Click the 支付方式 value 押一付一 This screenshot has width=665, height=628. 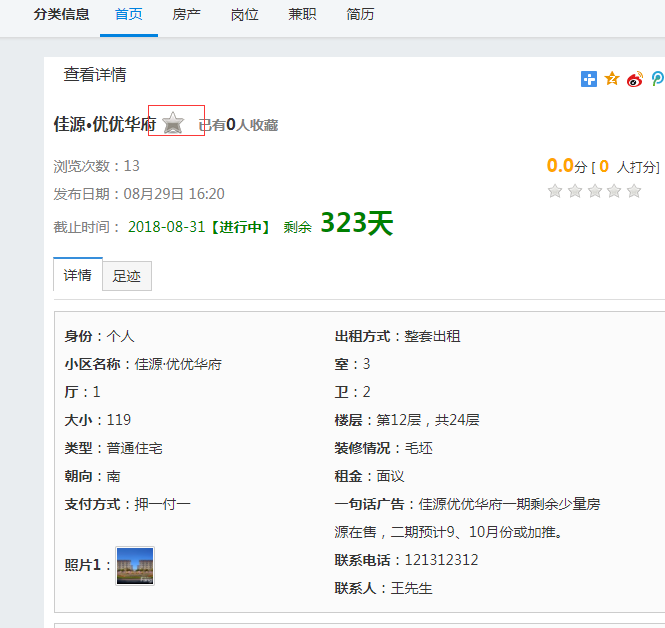163,504
